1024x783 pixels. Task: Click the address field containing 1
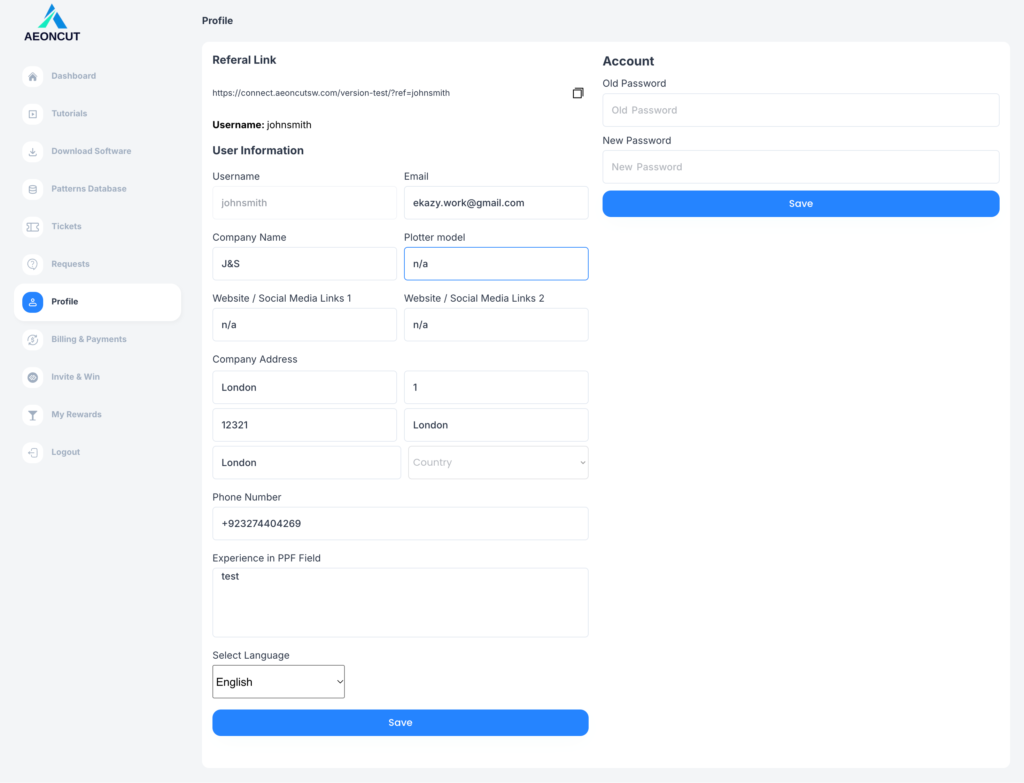click(496, 387)
